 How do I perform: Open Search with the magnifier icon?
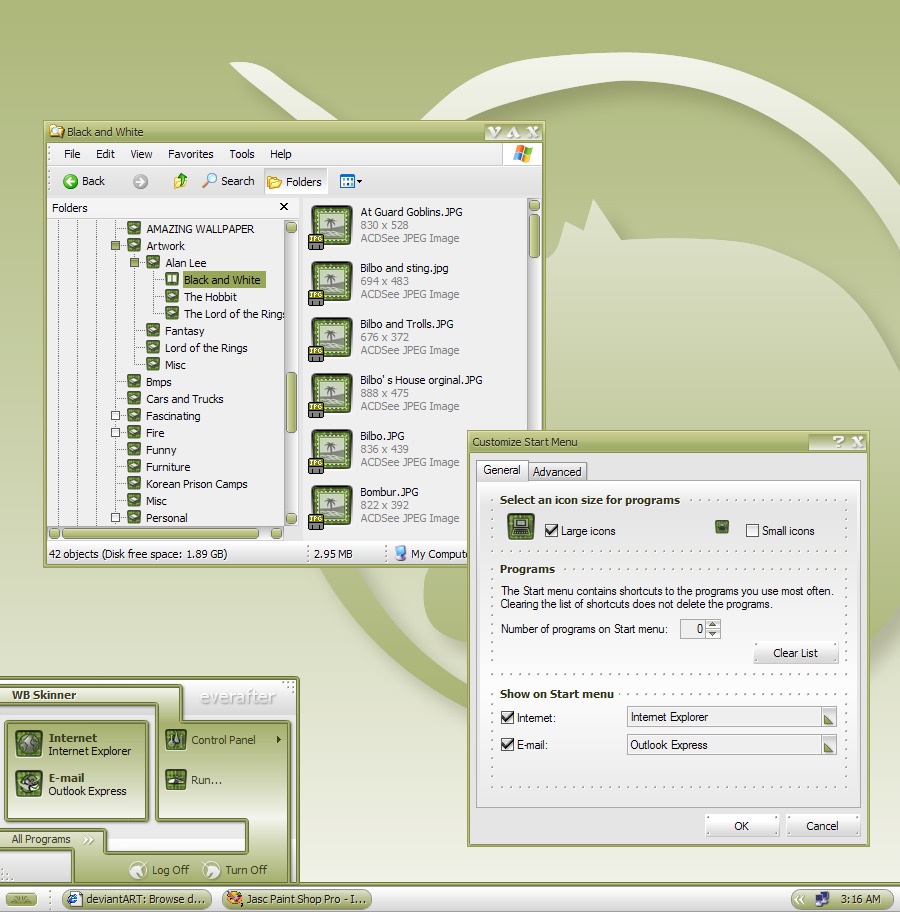(210, 181)
